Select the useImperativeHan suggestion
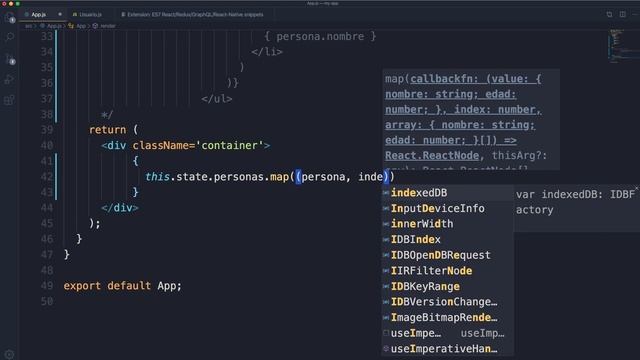The width and height of the screenshot is (640, 360). click(447, 349)
